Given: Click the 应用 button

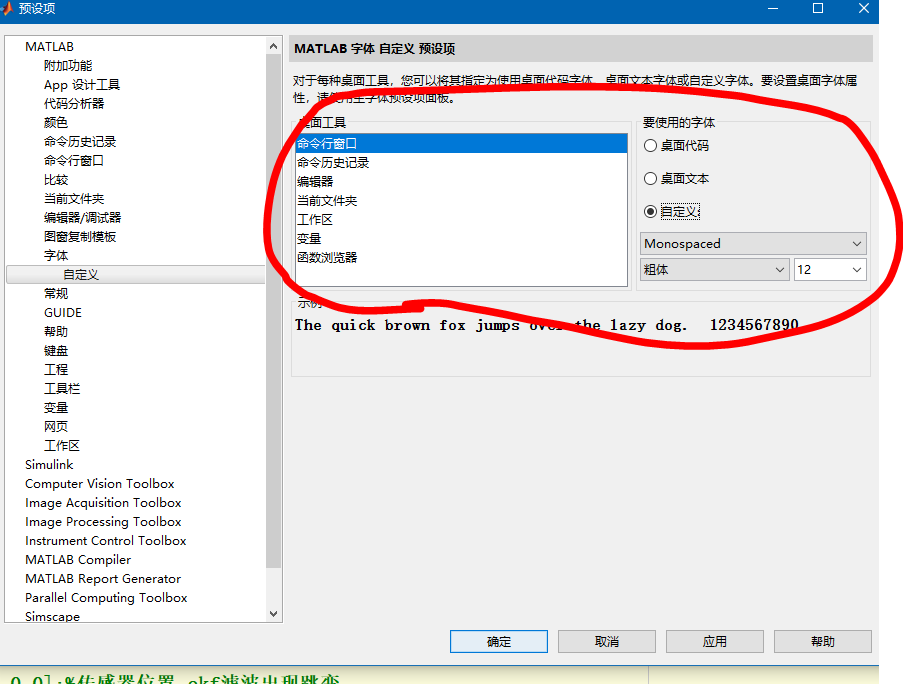Looking at the screenshot, I should click(714, 641).
